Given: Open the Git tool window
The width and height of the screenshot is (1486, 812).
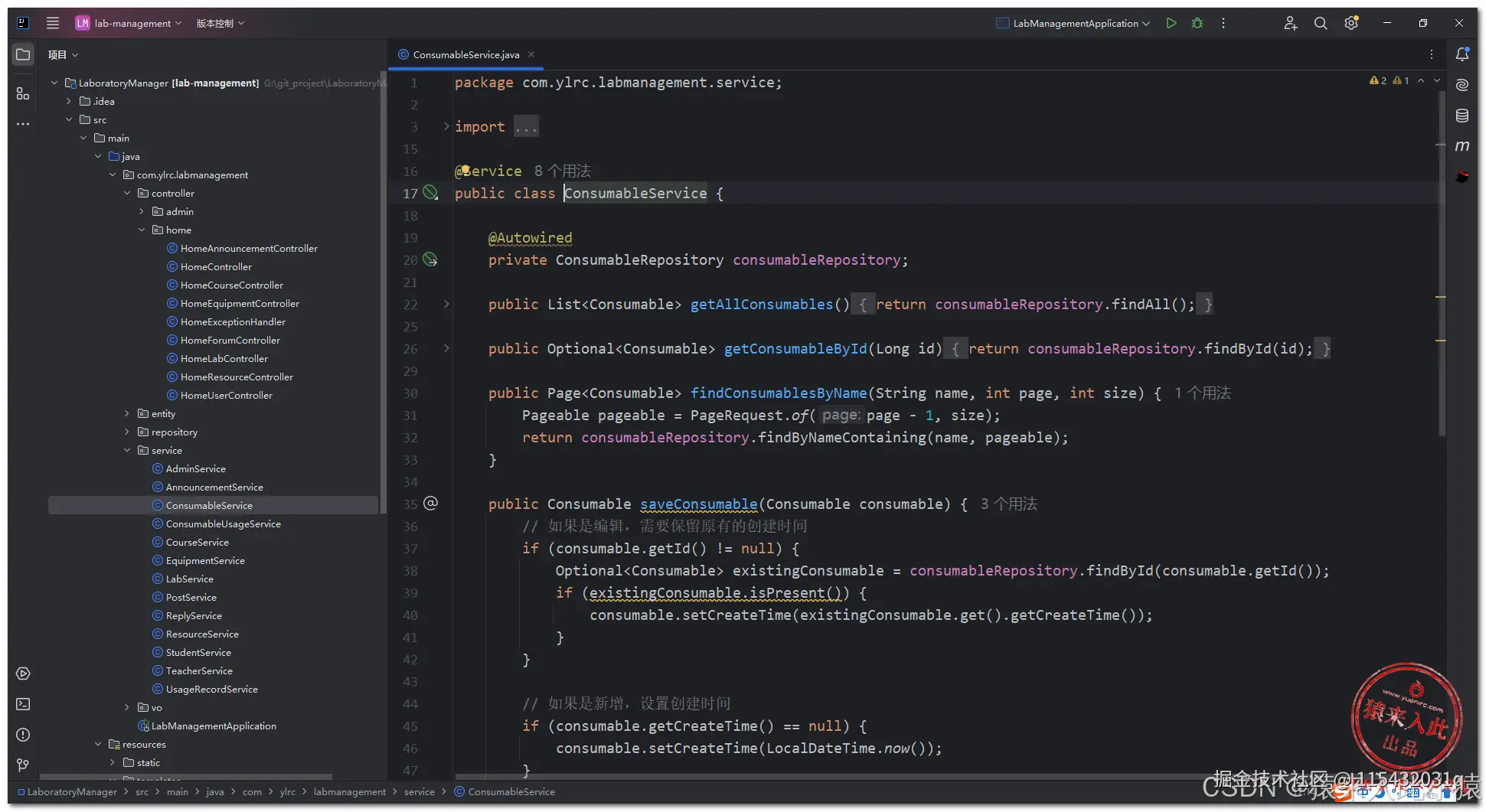Looking at the screenshot, I should pyautogui.click(x=23, y=765).
